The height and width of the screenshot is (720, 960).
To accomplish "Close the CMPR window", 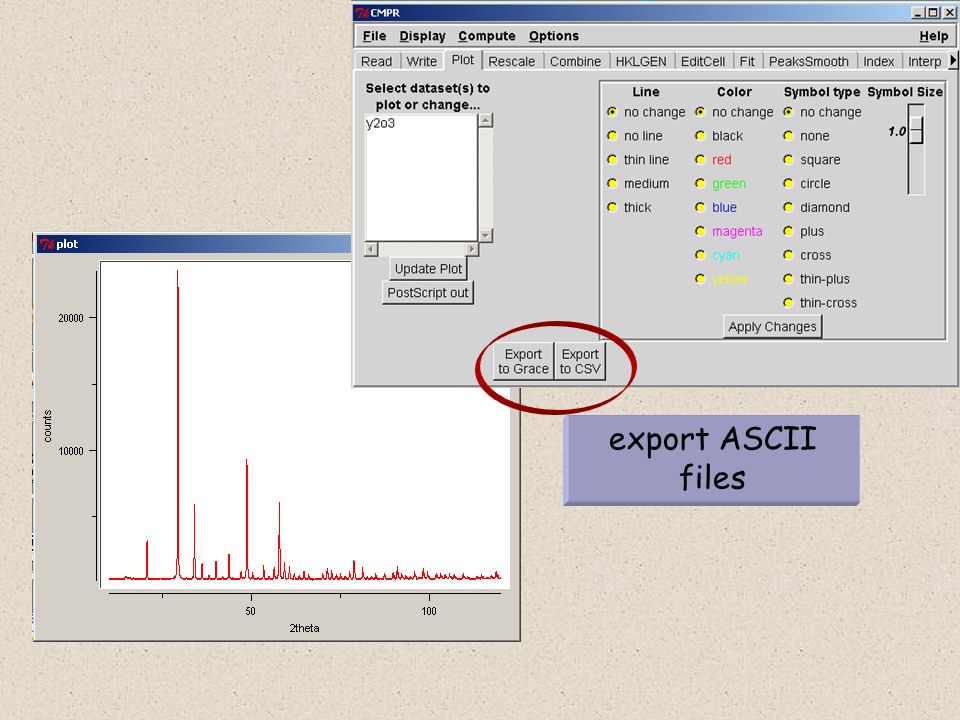I will [948, 12].
